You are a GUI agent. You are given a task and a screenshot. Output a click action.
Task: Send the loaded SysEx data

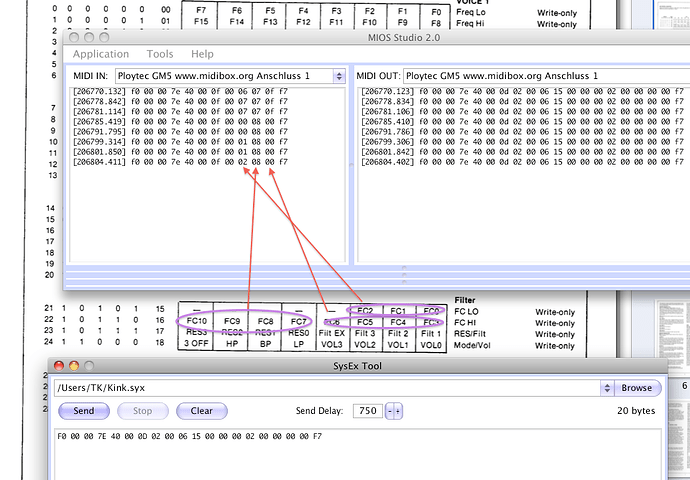click(84, 411)
